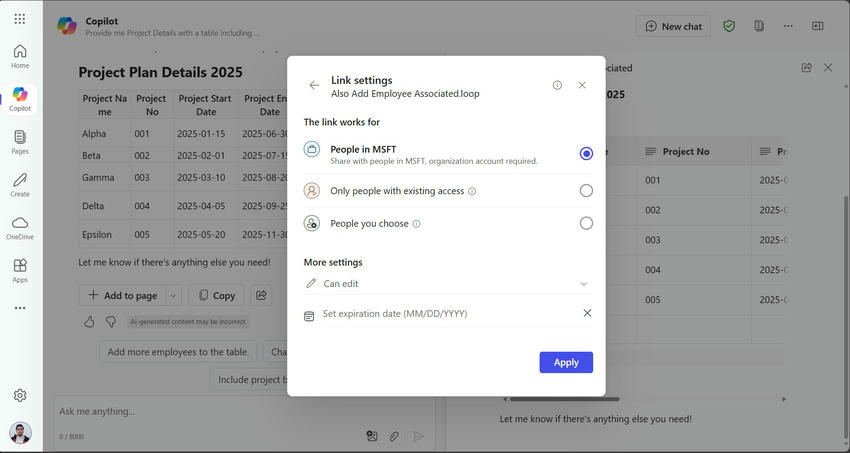Open the Create section in the sidebar
The height and width of the screenshot is (453, 850).
(20, 184)
